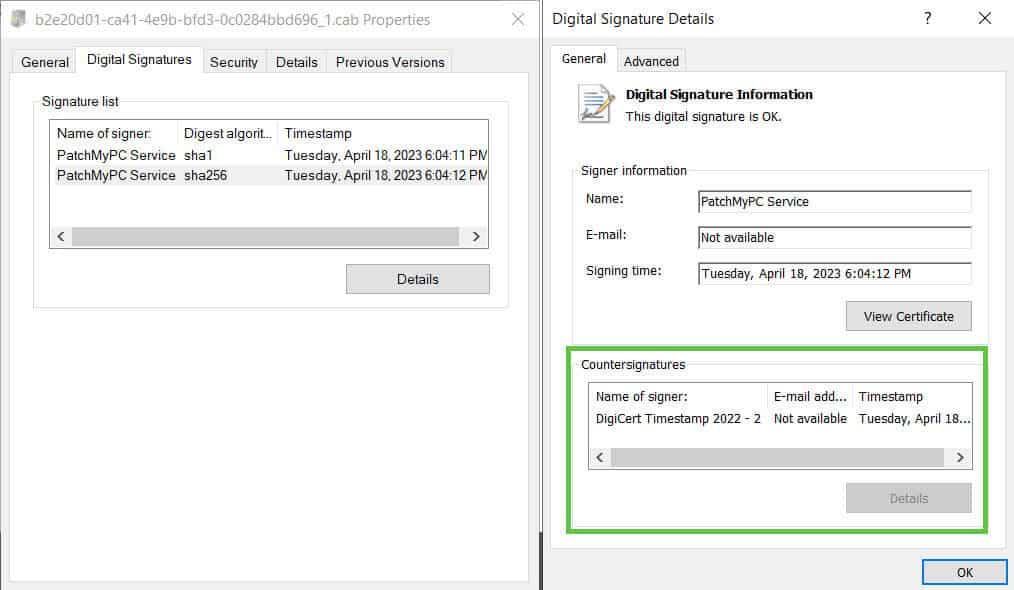Click the signature list horizontal scrollbar thumb
Viewport: 1014px width, 590px height.
pos(266,237)
